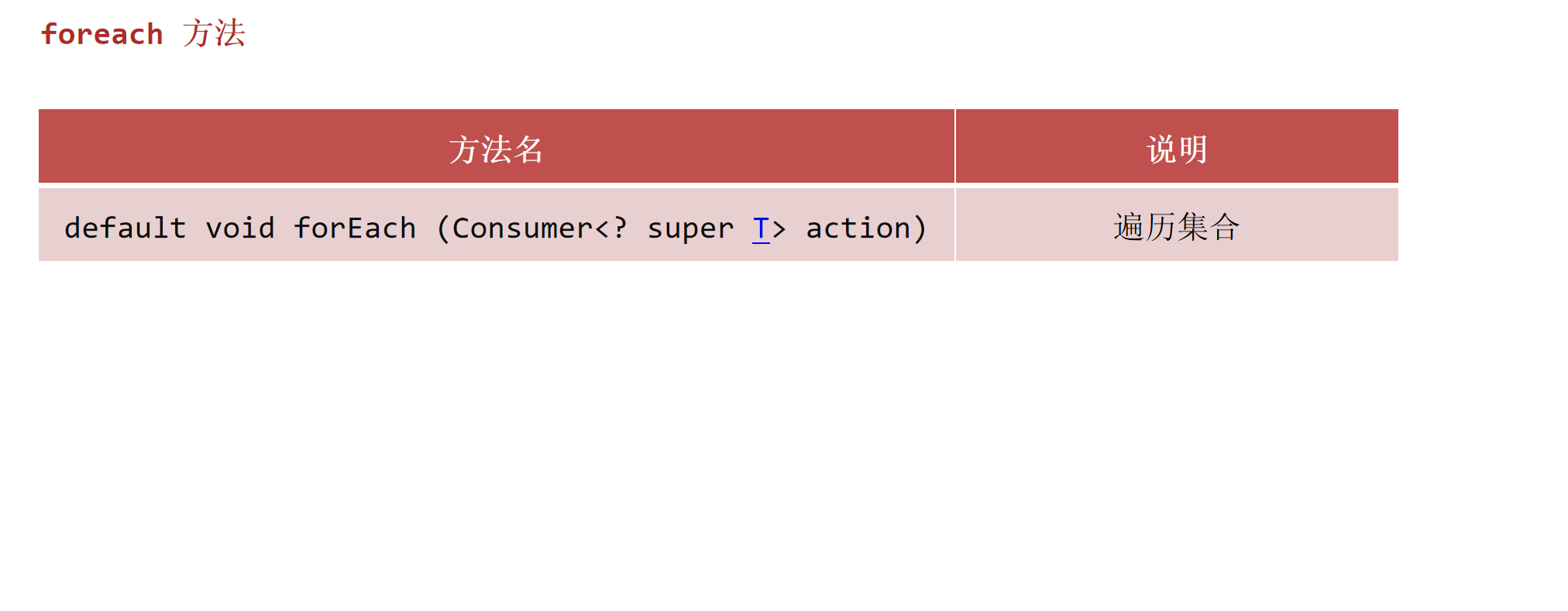This screenshot has width=1568, height=611.
Task: Click the 'Consumer' type name
Action: pos(523,228)
